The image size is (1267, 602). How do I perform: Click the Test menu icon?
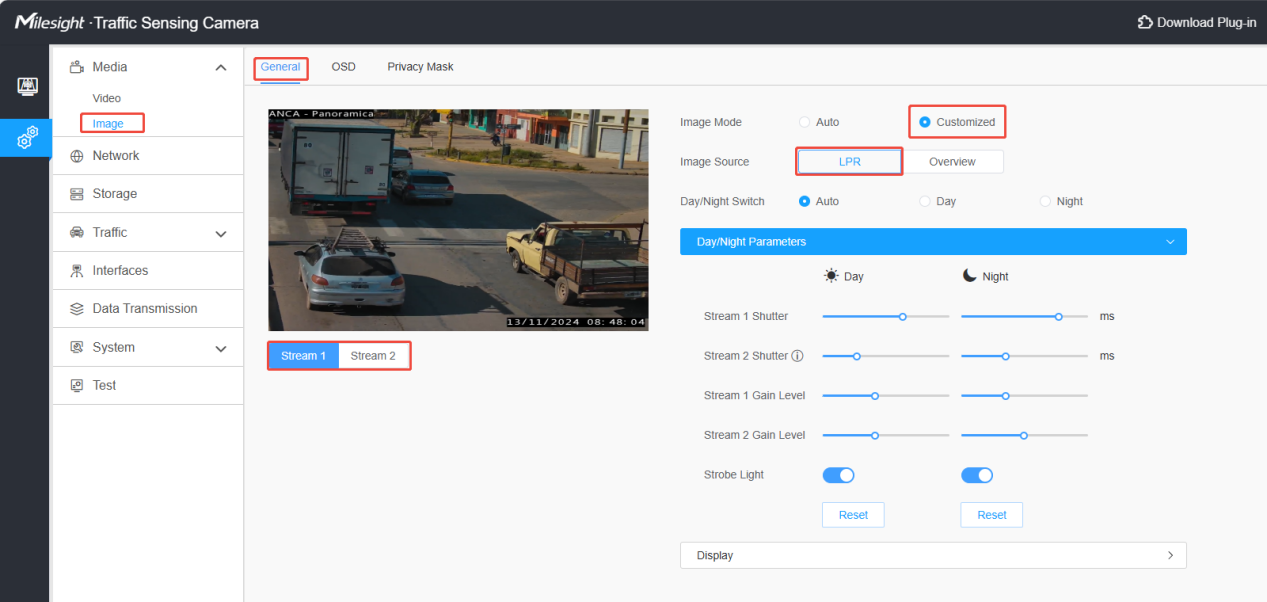click(77, 386)
